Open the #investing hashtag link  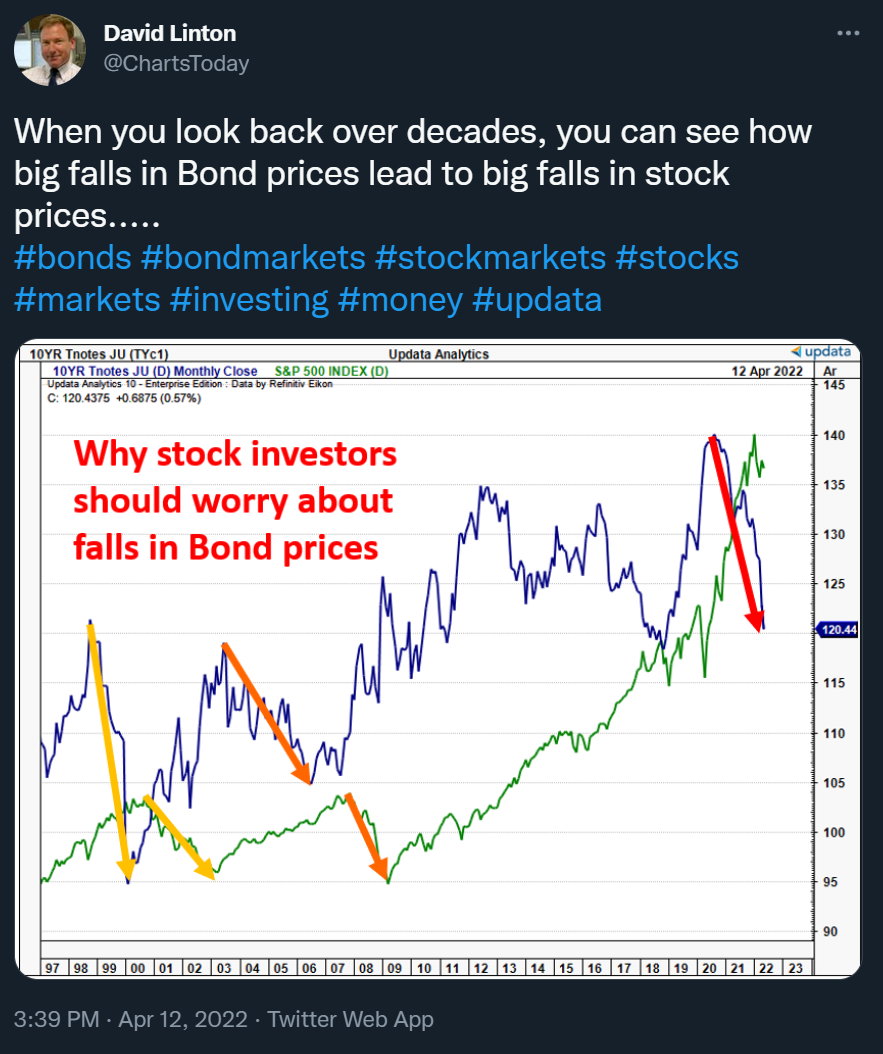[249, 298]
